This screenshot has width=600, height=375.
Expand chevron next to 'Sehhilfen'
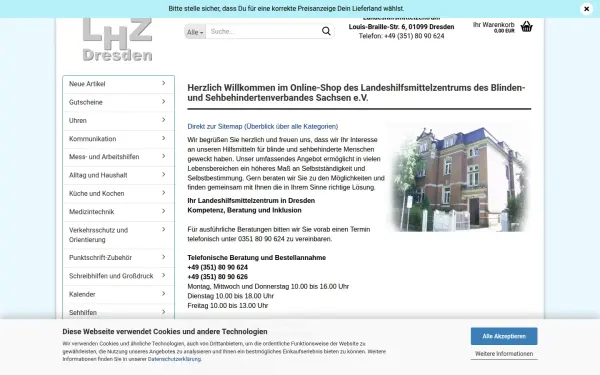pyautogui.click(x=163, y=312)
